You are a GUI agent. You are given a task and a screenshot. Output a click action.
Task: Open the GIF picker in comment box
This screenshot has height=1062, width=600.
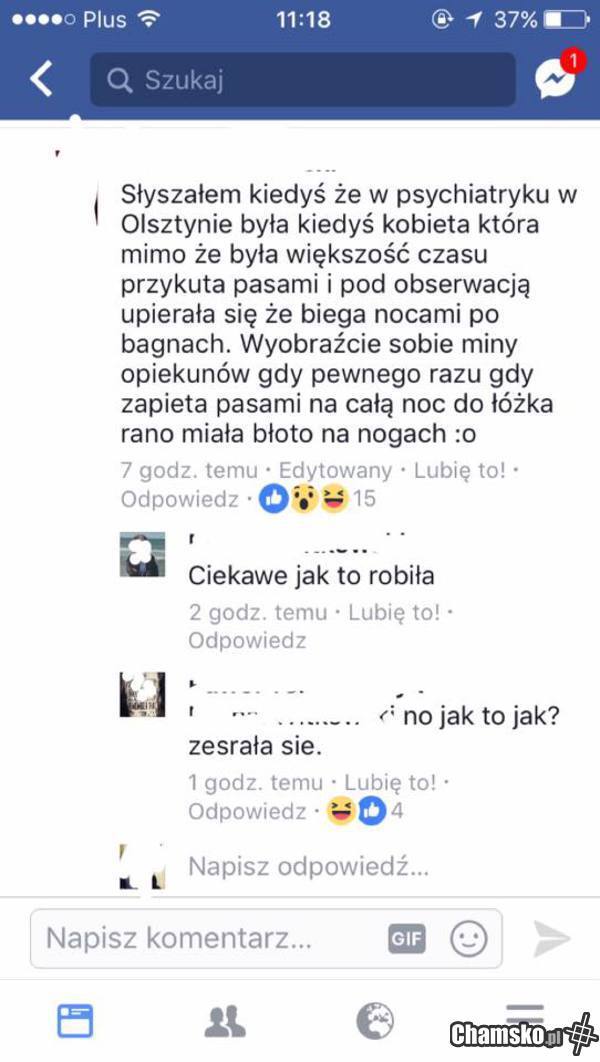[406, 939]
